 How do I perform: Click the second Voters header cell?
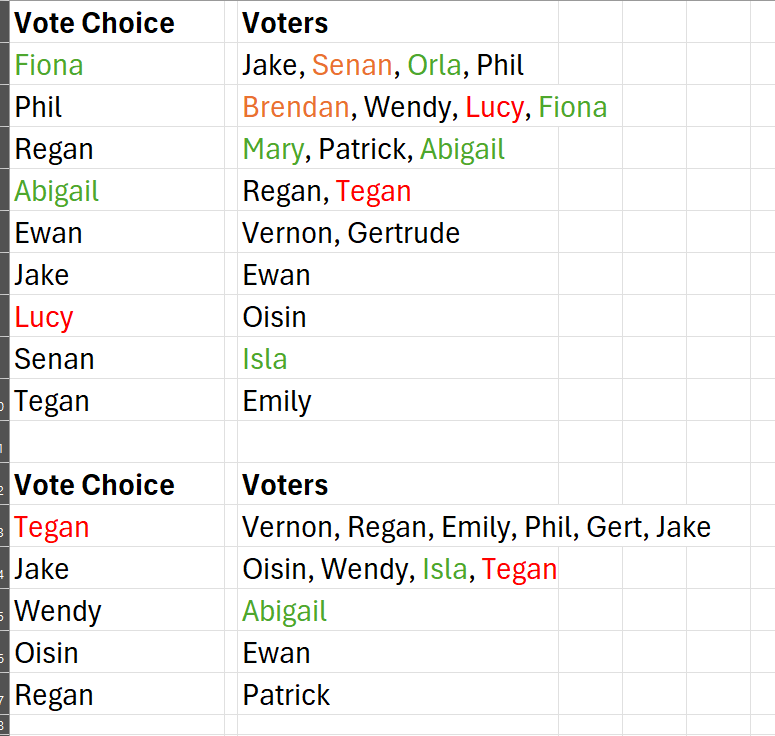(398, 484)
